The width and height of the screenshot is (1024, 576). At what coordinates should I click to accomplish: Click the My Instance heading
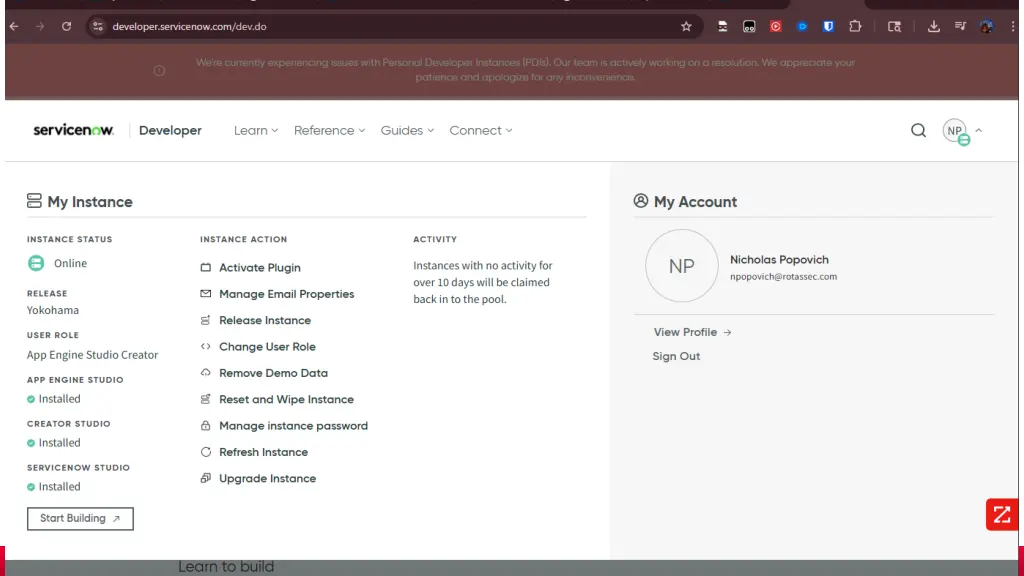tap(90, 202)
